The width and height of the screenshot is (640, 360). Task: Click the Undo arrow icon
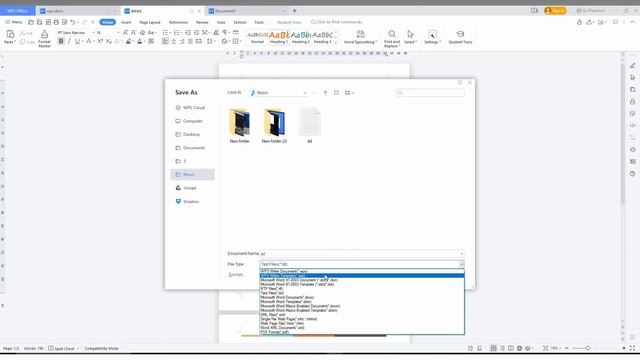72,22
